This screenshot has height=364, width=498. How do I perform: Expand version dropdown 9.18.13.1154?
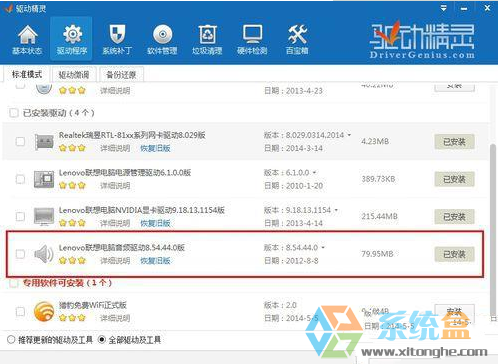point(336,210)
